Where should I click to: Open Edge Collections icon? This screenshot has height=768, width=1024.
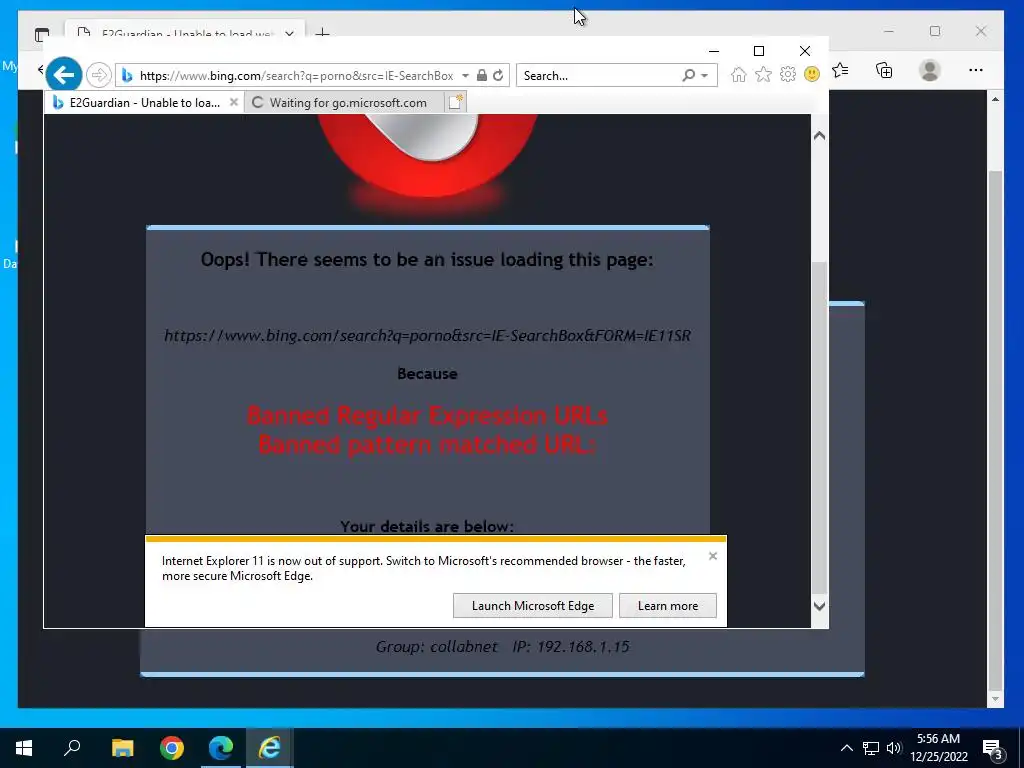pos(884,70)
